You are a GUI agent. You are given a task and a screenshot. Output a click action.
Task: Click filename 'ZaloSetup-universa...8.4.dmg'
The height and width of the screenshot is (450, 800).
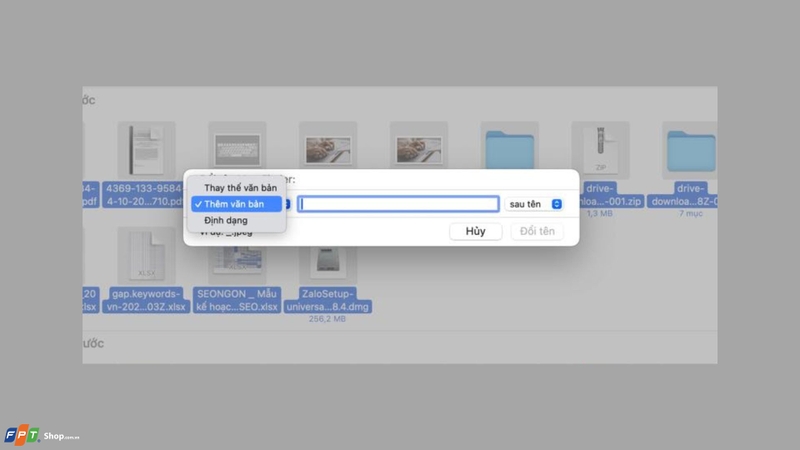point(328,300)
